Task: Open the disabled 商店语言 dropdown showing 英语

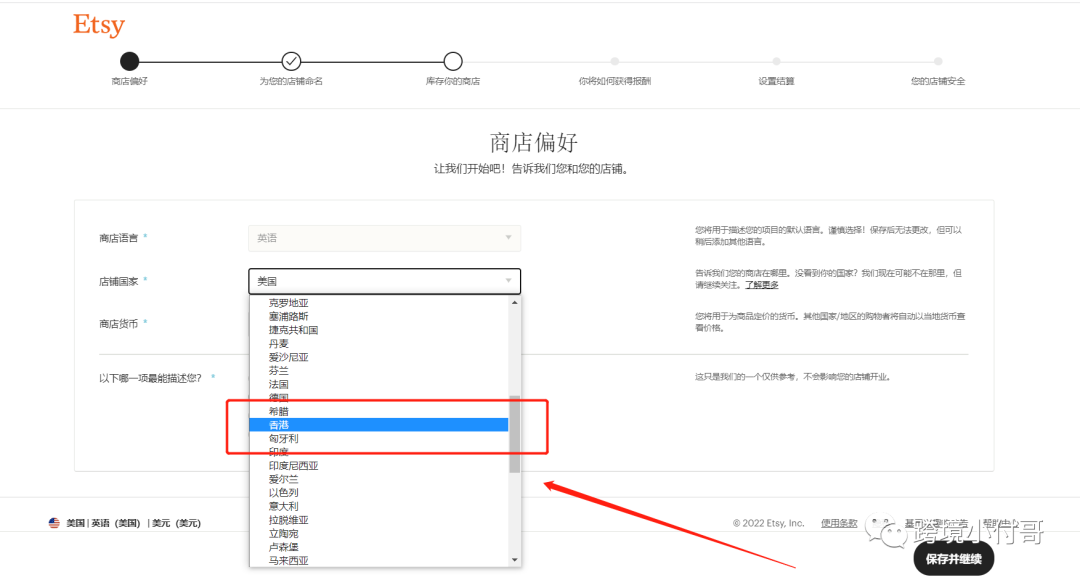Action: [384, 238]
